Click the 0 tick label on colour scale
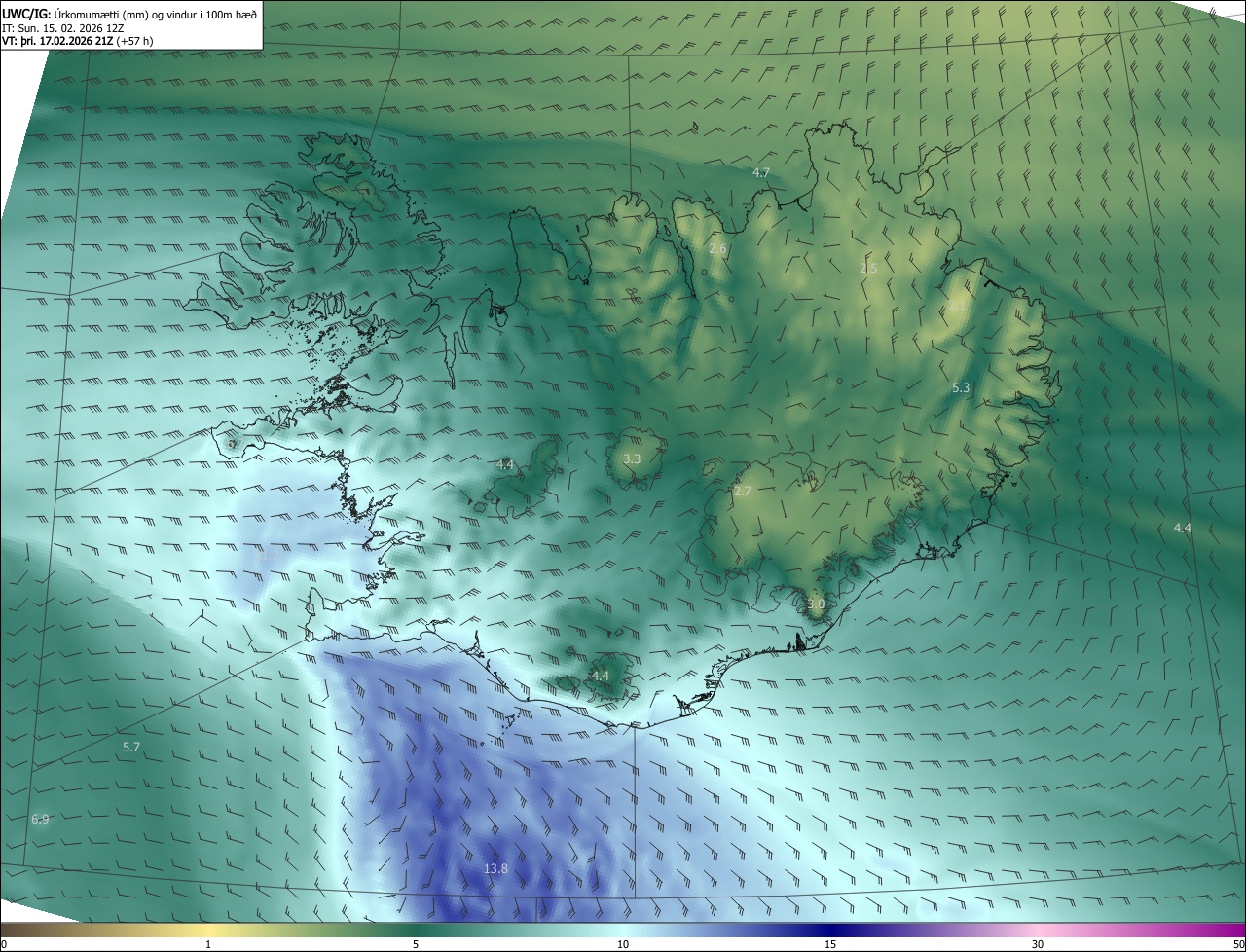The height and width of the screenshot is (952, 1246). tap(4, 944)
